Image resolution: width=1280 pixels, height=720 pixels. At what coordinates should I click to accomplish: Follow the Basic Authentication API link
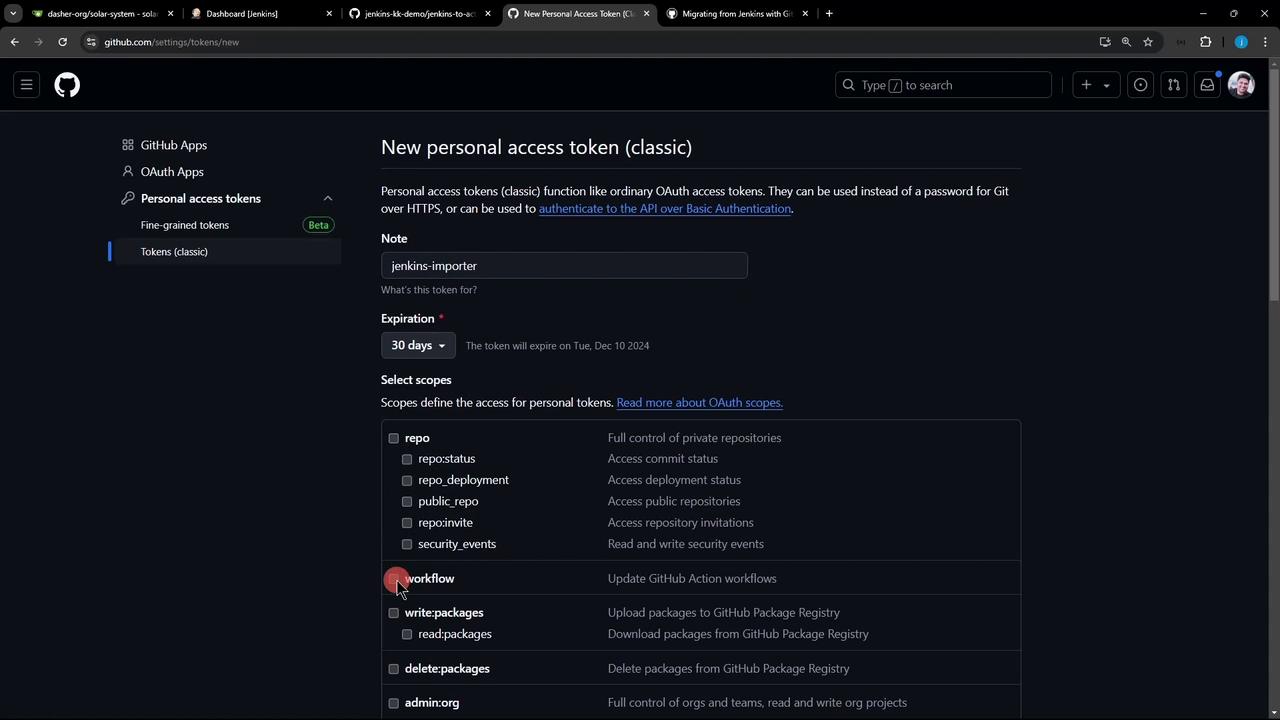click(664, 209)
